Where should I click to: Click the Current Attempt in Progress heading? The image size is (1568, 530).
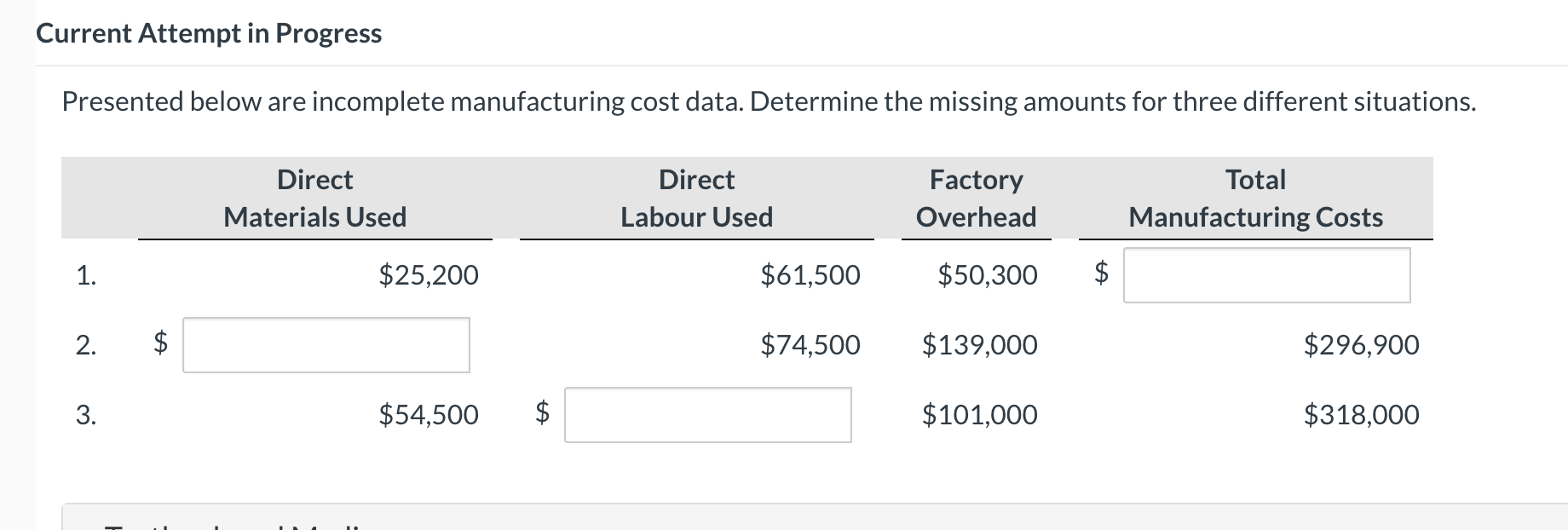tap(208, 34)
